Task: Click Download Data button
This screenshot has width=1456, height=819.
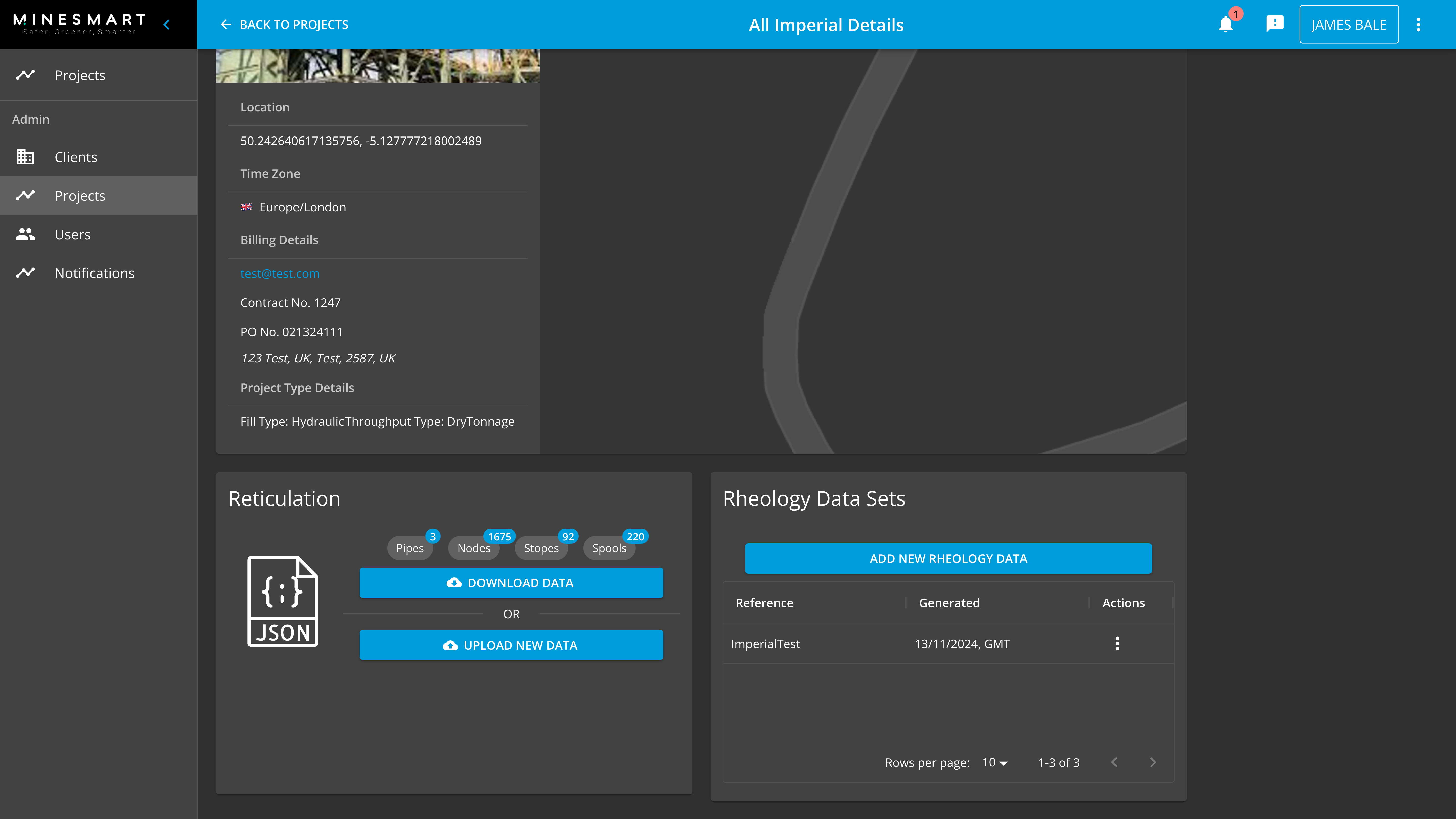Action: click(x=511, y=583)
